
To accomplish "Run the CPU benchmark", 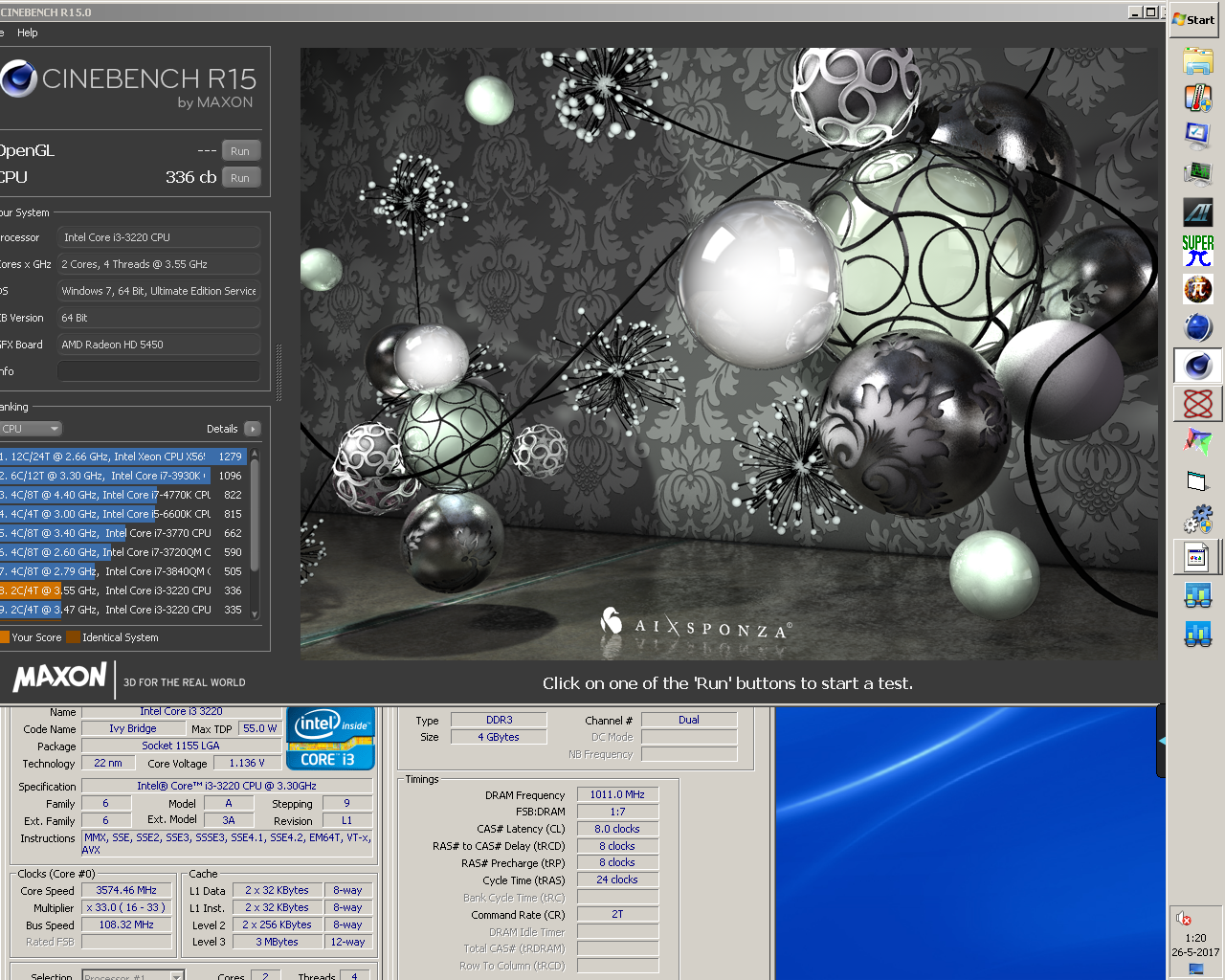I will coord(240,178).
